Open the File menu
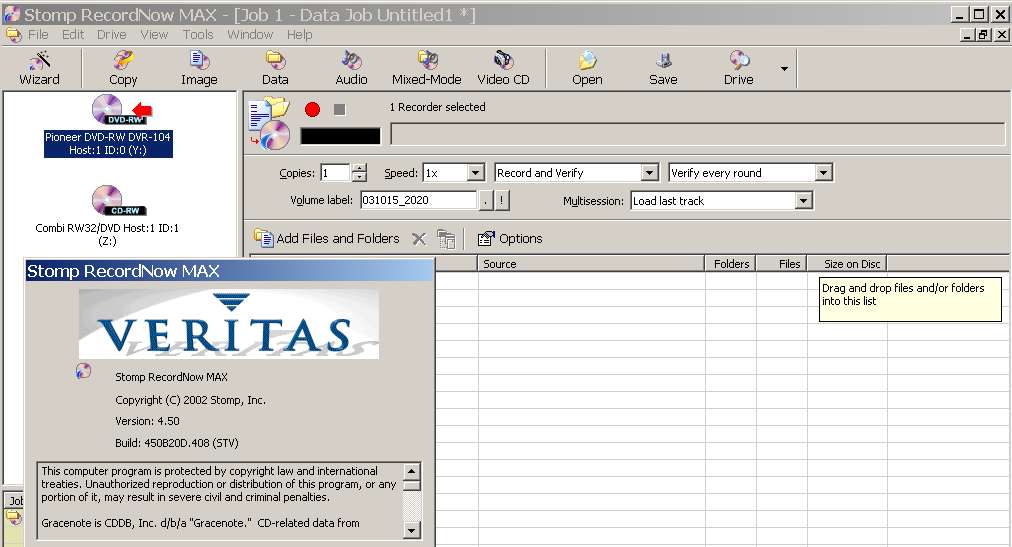The width and height of the screenshot is (1012, 547). 38,34
